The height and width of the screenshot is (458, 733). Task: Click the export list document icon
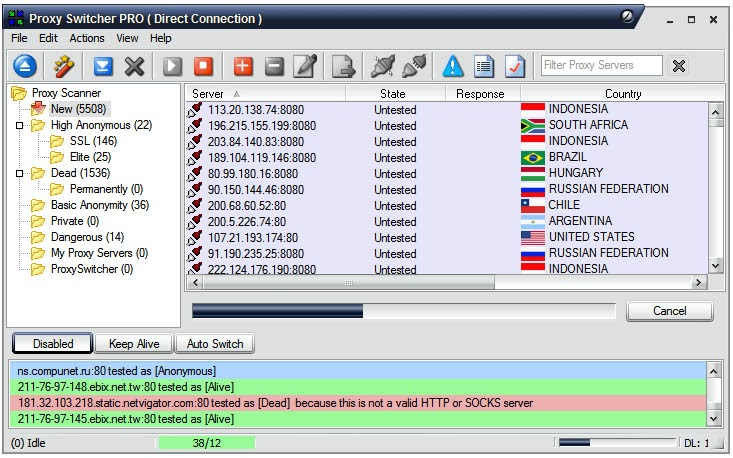coord(344,66)
